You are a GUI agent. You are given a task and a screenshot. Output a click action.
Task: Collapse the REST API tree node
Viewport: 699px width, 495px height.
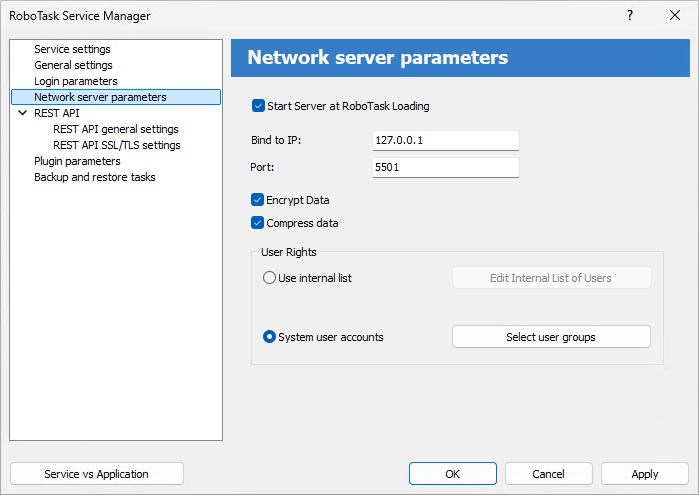point(22,113)
